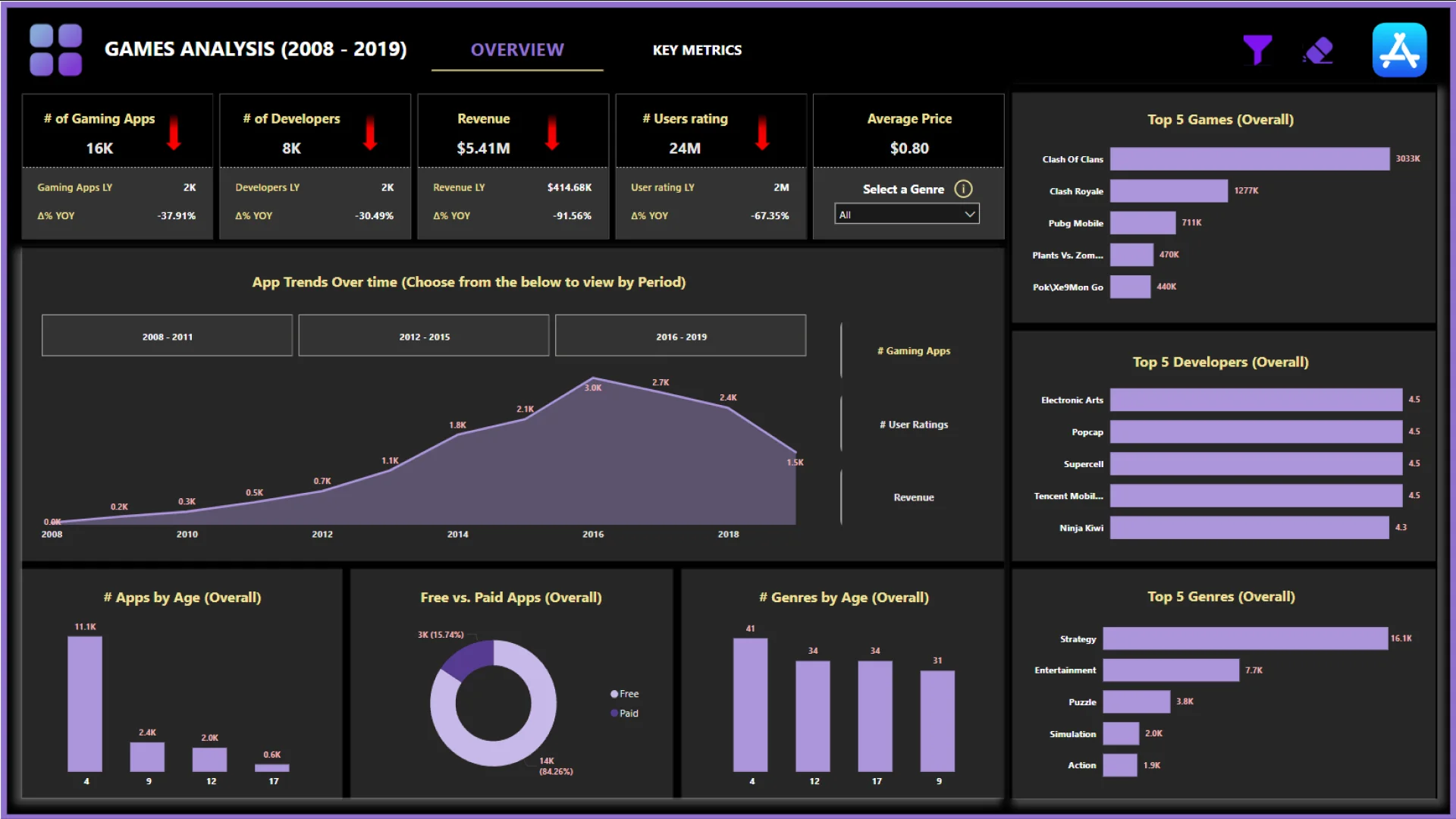Image resolution: width=1456 pixels, height=819 pixels.
Task: Open the KEY METRICS tab
Action: pyautogui.click(x=697, y=50)
